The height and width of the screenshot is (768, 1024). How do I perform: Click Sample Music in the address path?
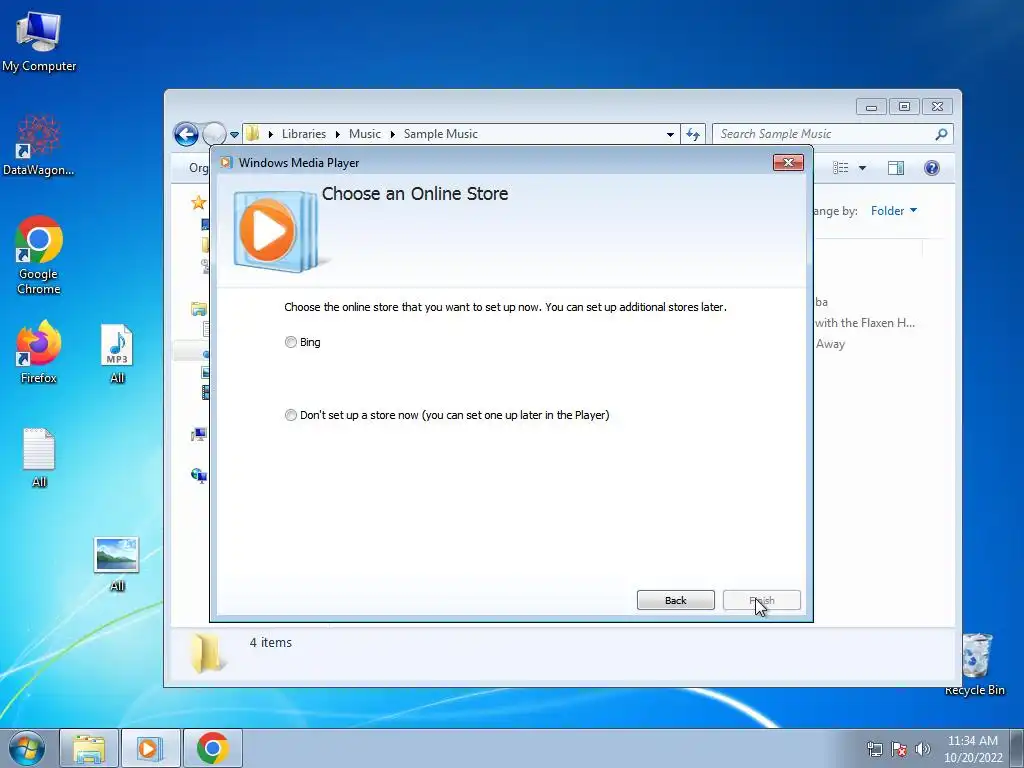pos(440,134)
